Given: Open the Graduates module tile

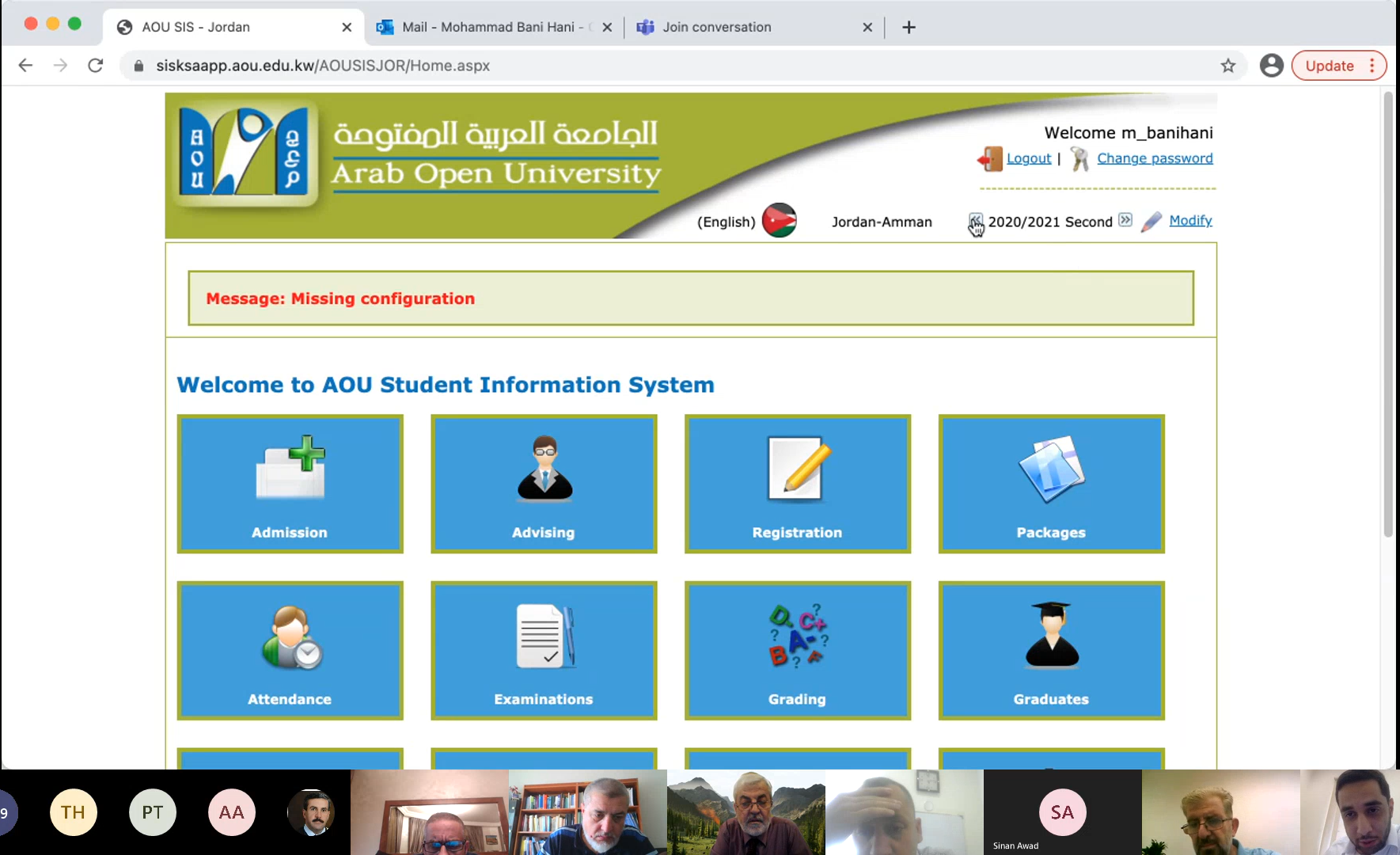Looking at the screenshot, I should coord(1051,651).
